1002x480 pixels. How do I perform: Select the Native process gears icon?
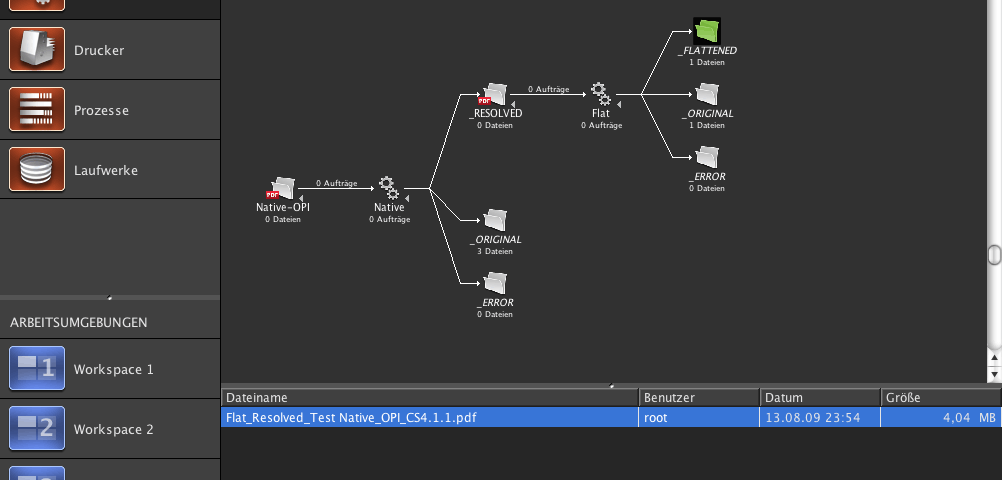coord(389,188)
